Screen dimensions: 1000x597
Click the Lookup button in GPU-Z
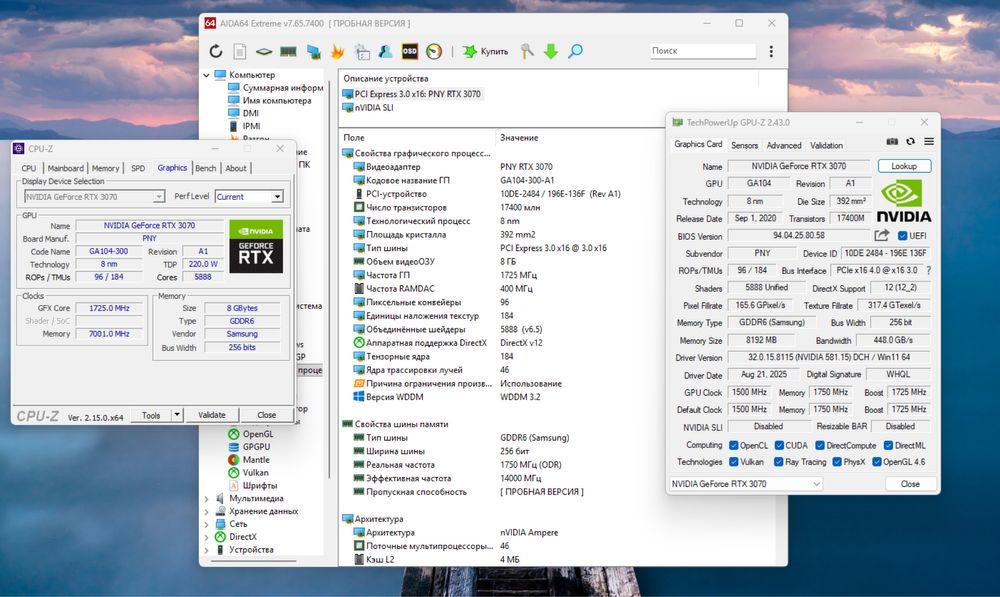click(904, 166)
